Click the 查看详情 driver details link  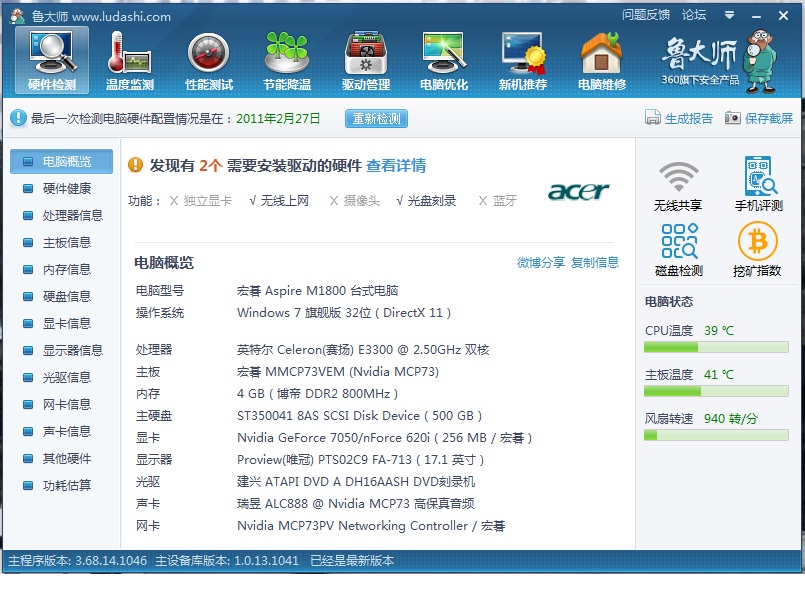[x=396, y=166]
